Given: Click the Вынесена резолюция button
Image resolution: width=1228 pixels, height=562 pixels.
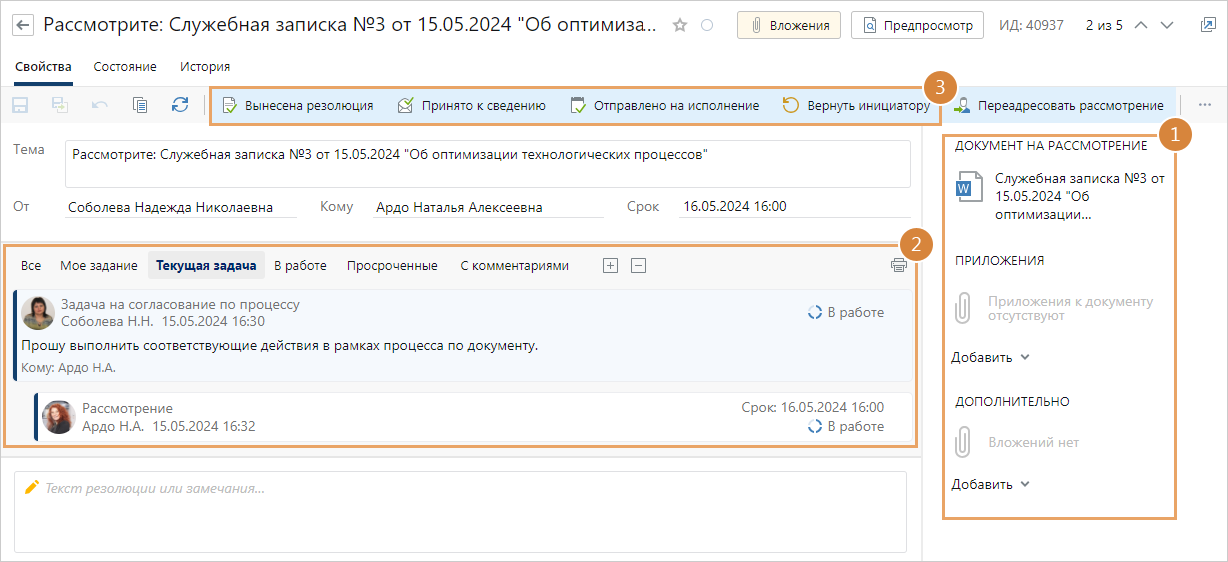Looking at the screenshot, I should click(298, 105).
